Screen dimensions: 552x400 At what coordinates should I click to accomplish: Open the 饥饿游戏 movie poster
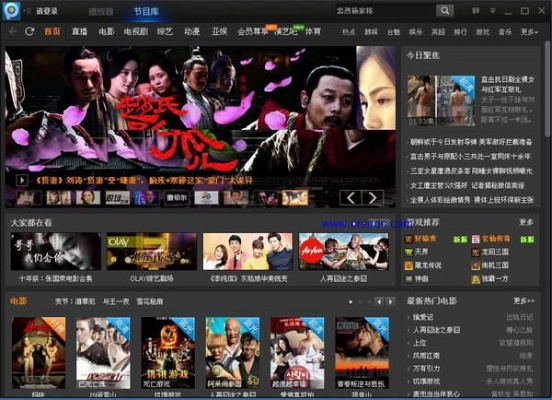click(x=168, y=353)
